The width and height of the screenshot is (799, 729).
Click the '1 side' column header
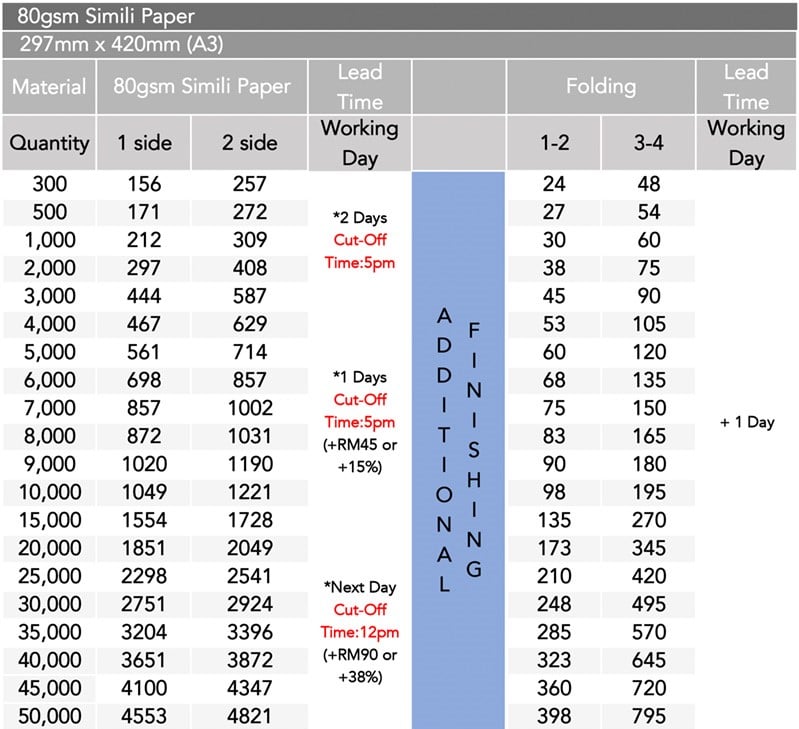tap(144, 143)
